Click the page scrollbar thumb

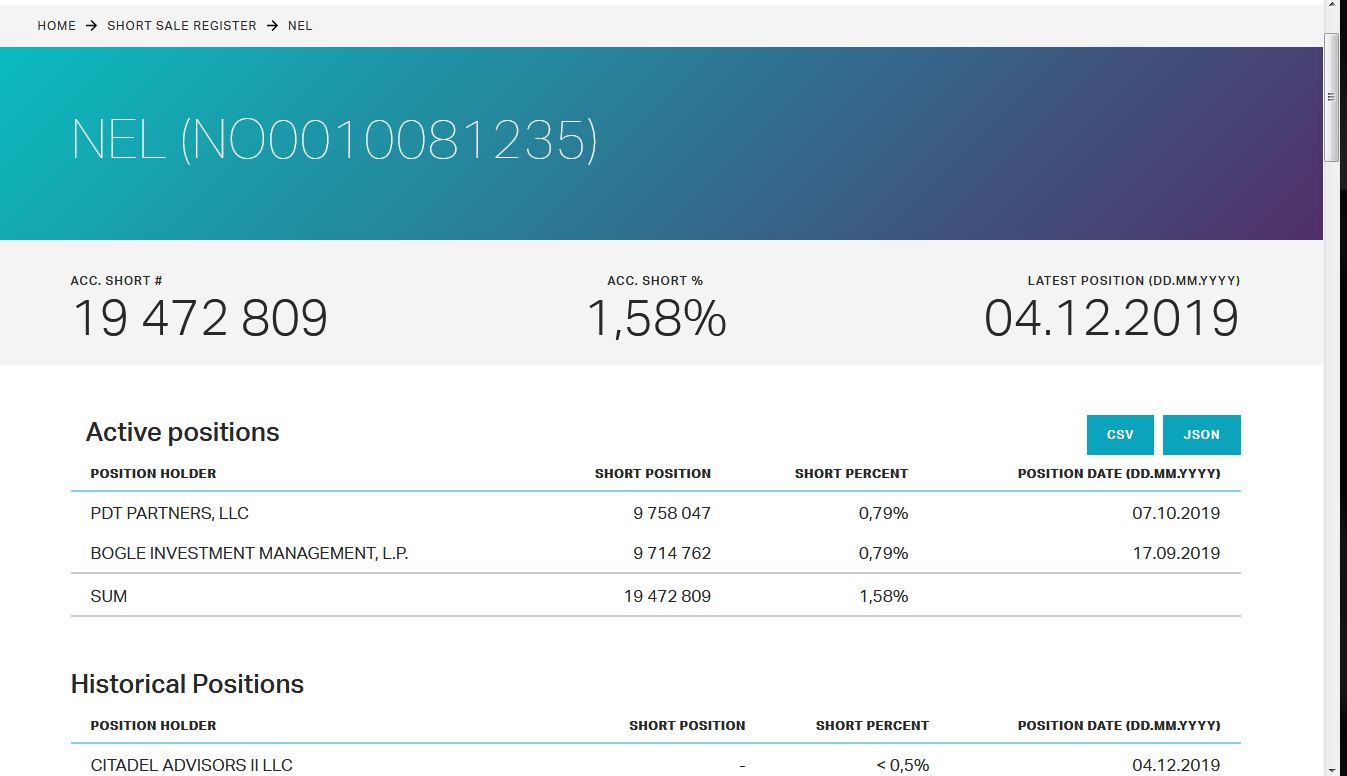coord(1331,97)
